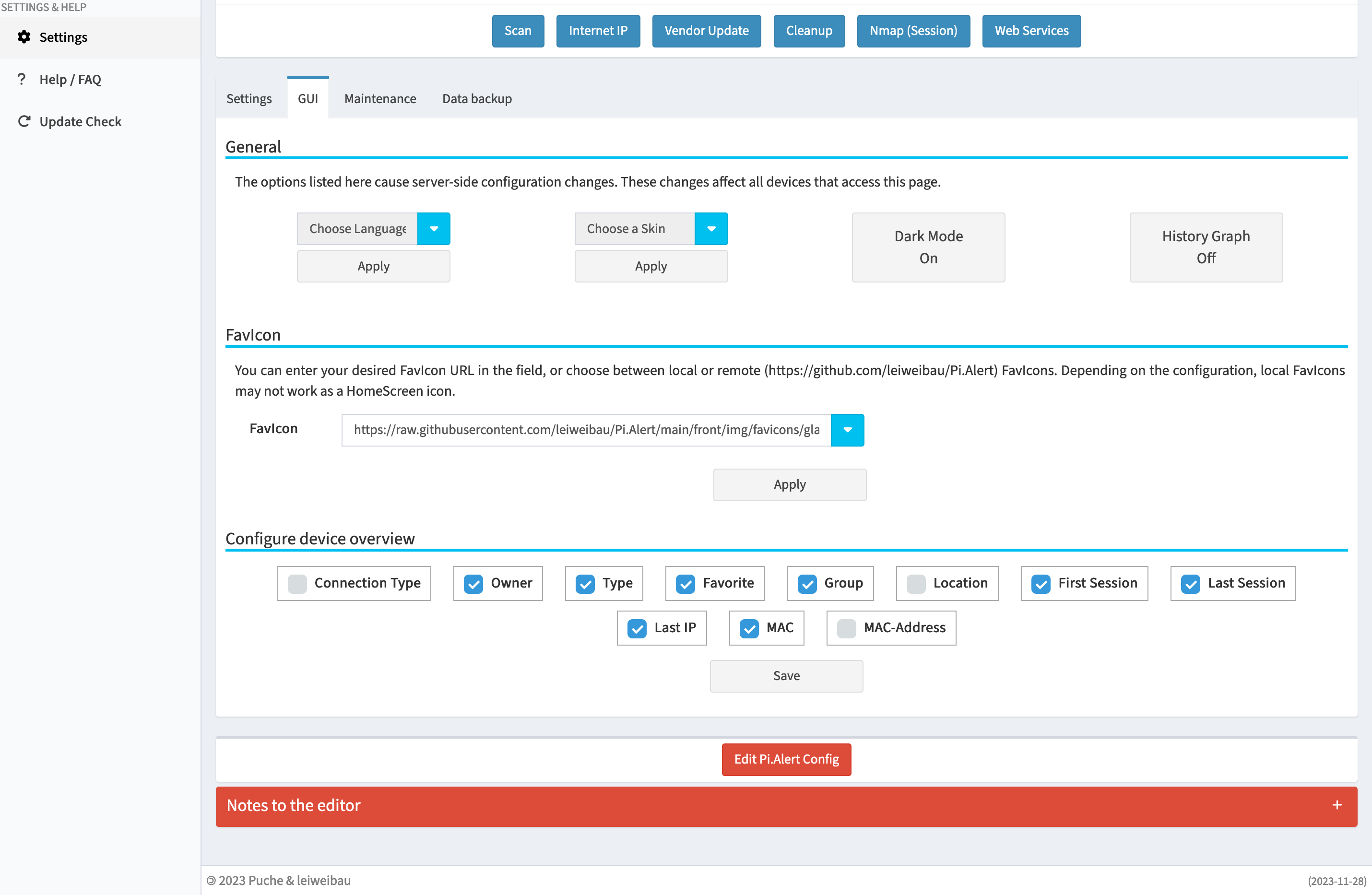Screen dimensions: 1372x895
Task: Toggle the MAC-Address checkbox
Action: (x=846, y=627)
